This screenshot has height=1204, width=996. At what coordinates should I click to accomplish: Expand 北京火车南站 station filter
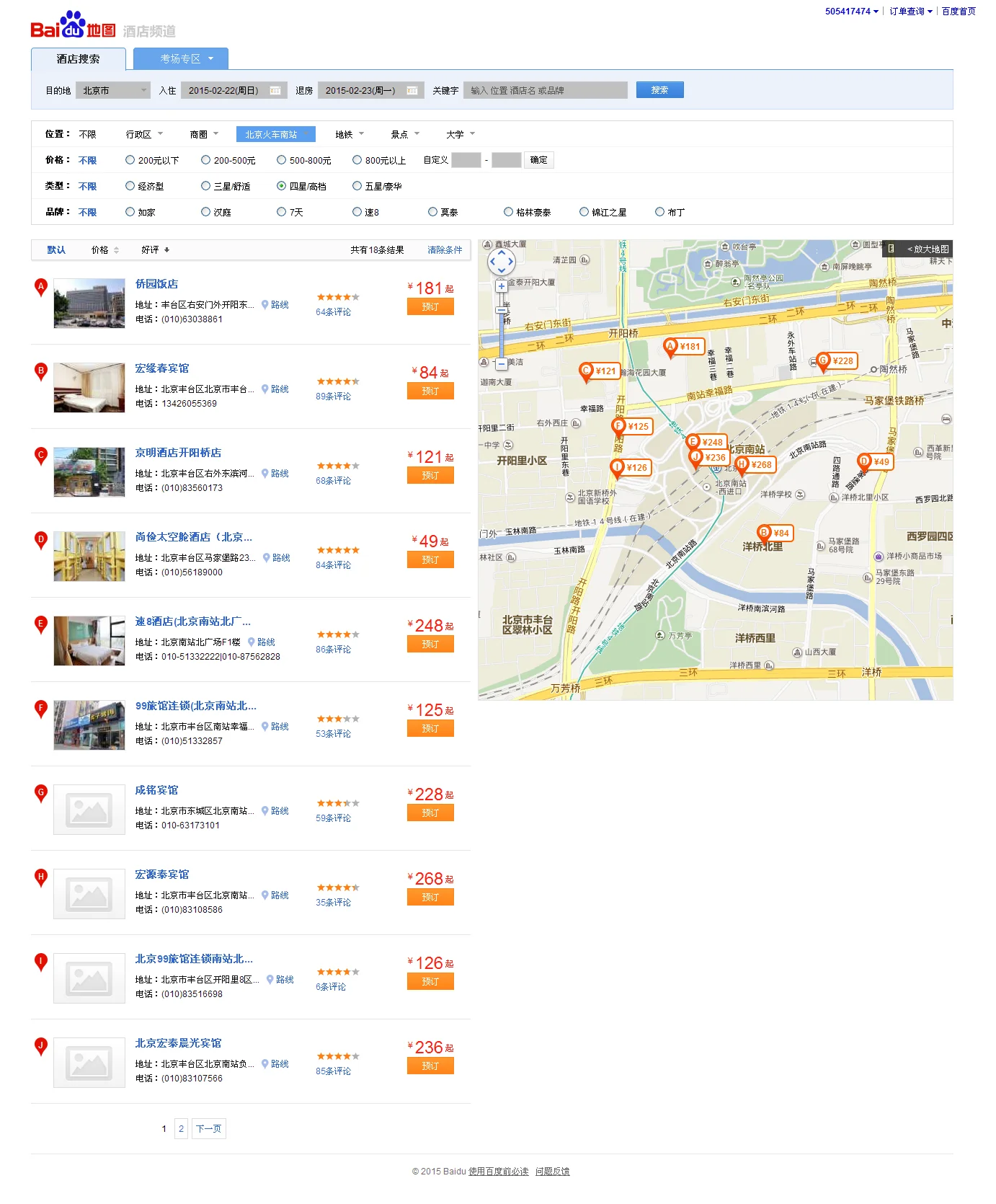[276, 135]
